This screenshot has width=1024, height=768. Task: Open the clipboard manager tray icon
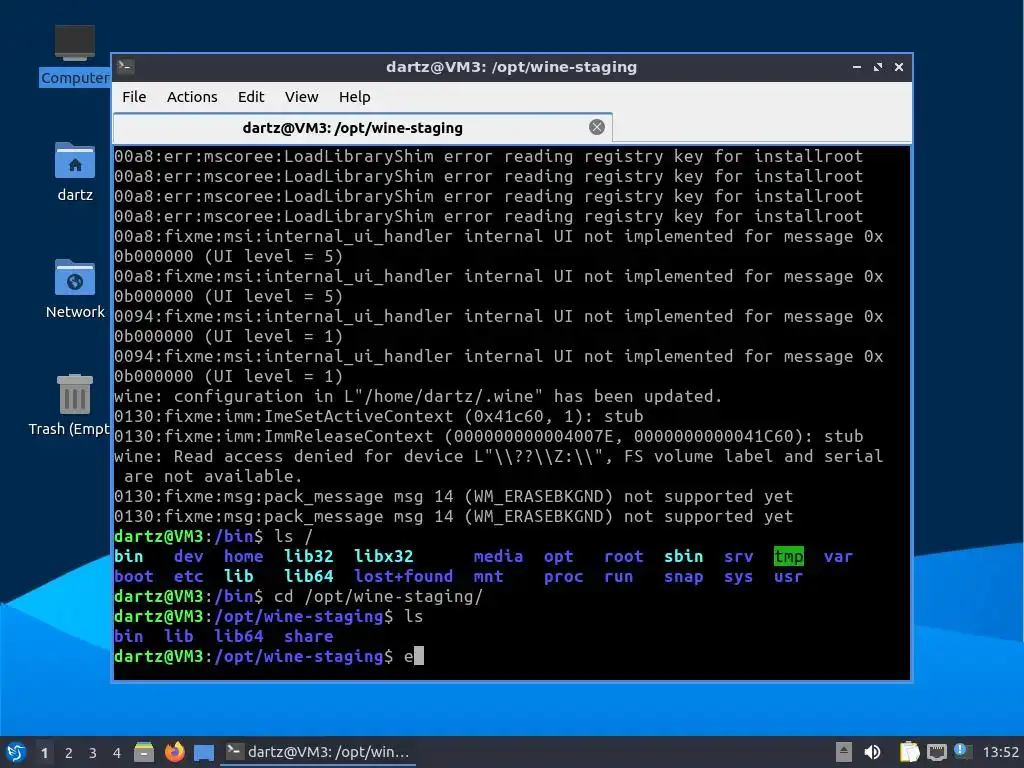point(908,752)
